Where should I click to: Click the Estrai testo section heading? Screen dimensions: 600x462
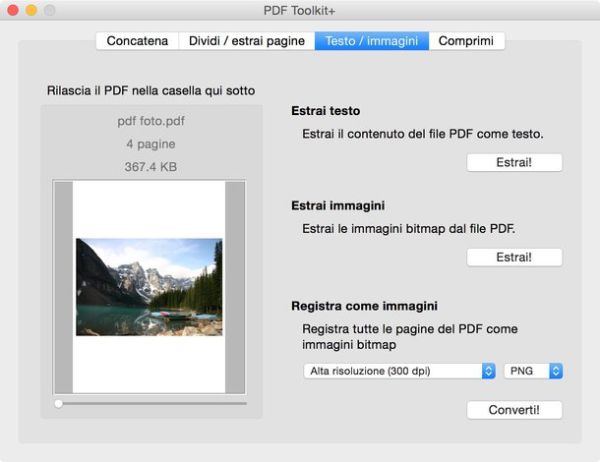[325, 111]
